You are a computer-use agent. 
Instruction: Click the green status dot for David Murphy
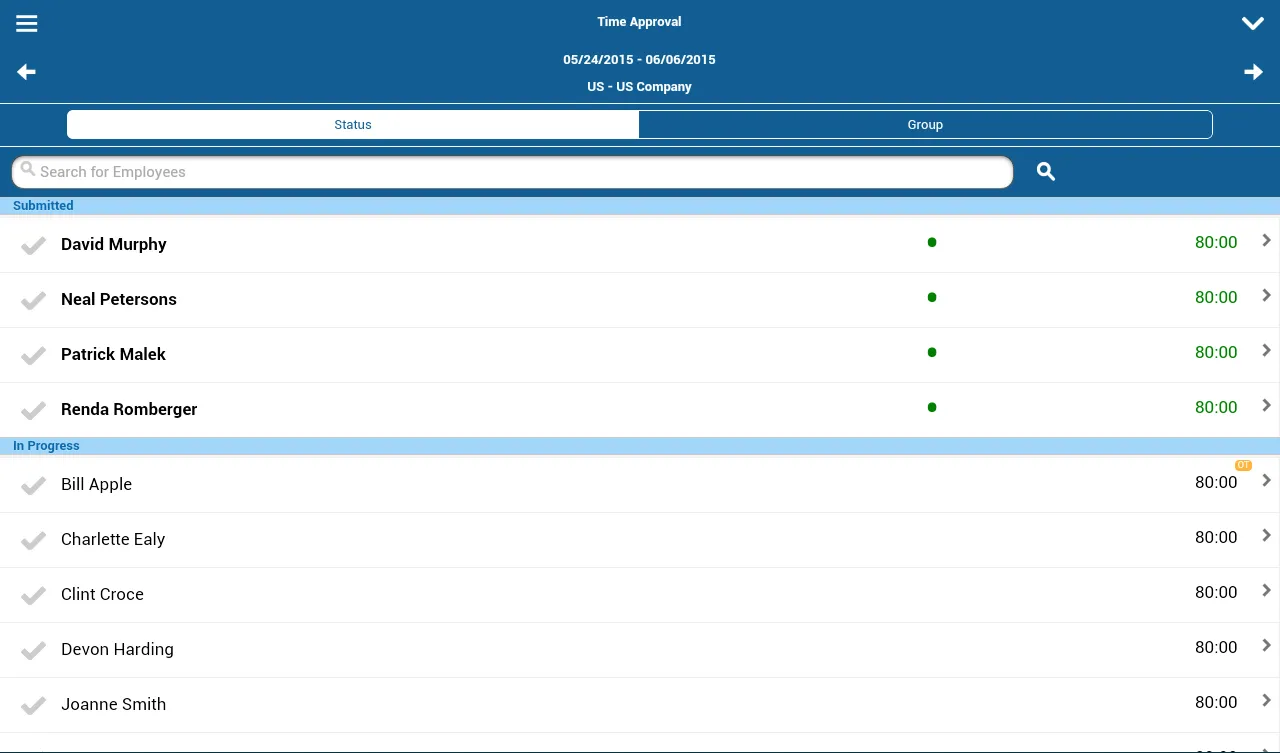932,242
